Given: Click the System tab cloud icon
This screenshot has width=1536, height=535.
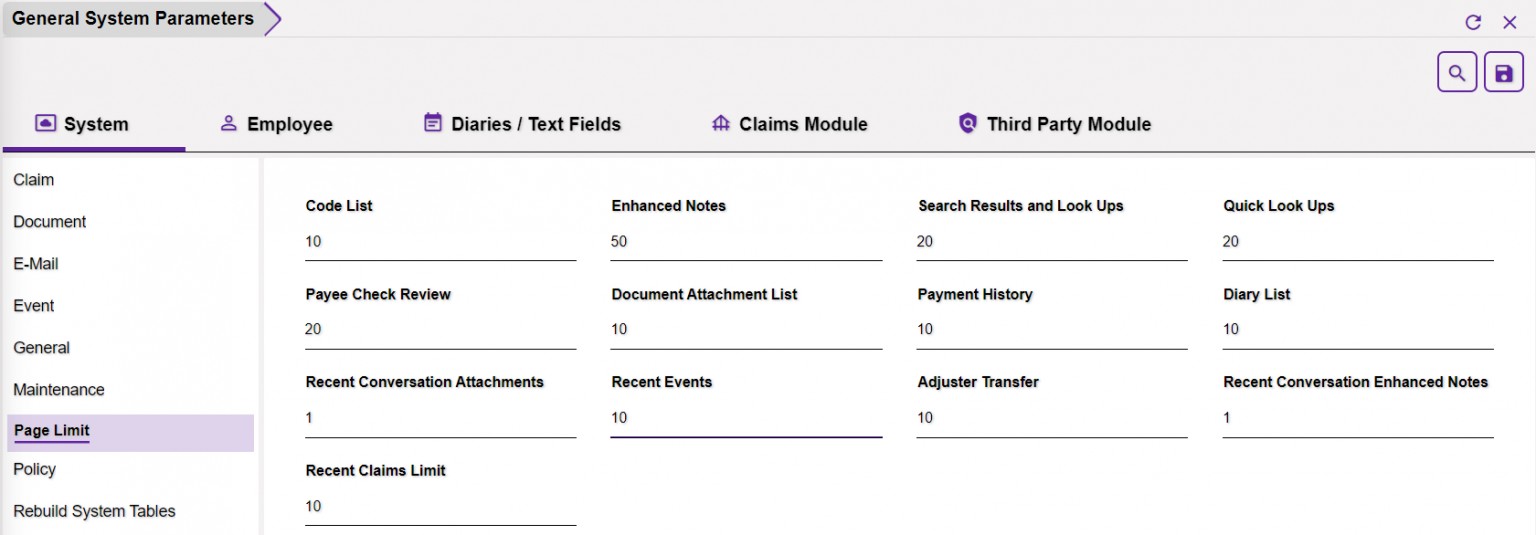Looking at the screenshot, I should point(45,123).
